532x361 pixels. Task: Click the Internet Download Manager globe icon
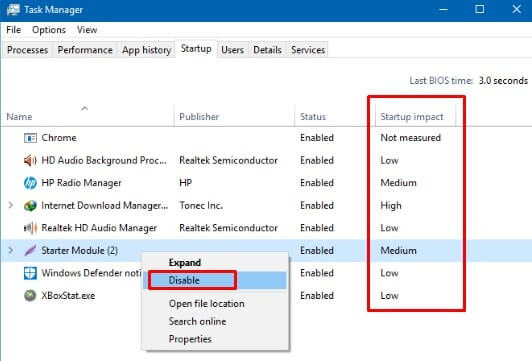30,206
